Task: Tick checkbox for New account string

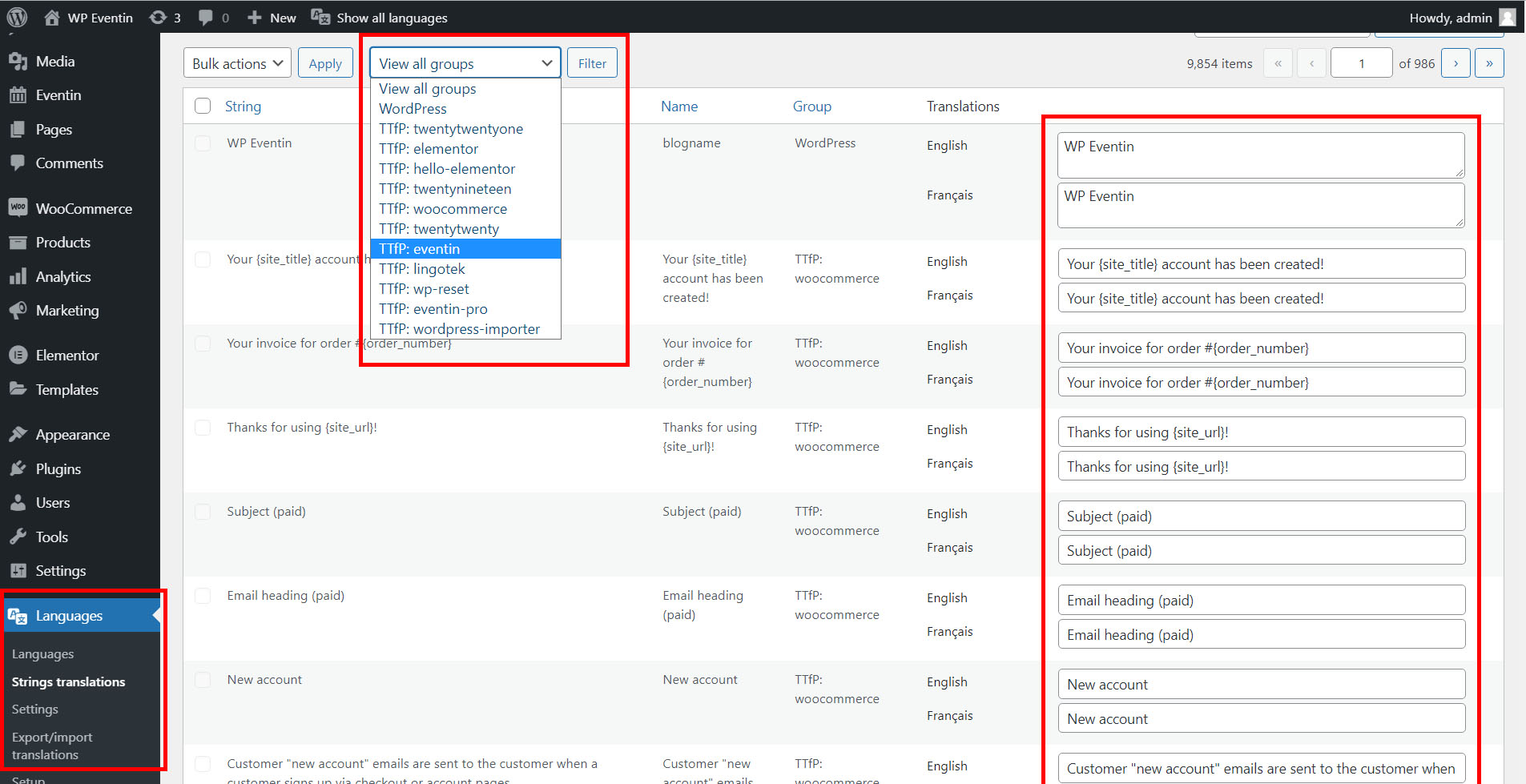Action: 203,680
